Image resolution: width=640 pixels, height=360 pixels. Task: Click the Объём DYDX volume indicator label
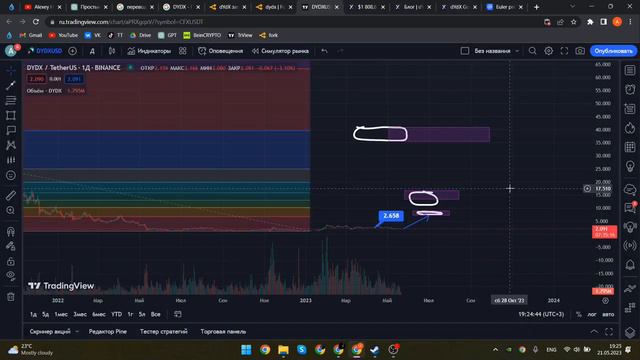(x=44, y=91)
